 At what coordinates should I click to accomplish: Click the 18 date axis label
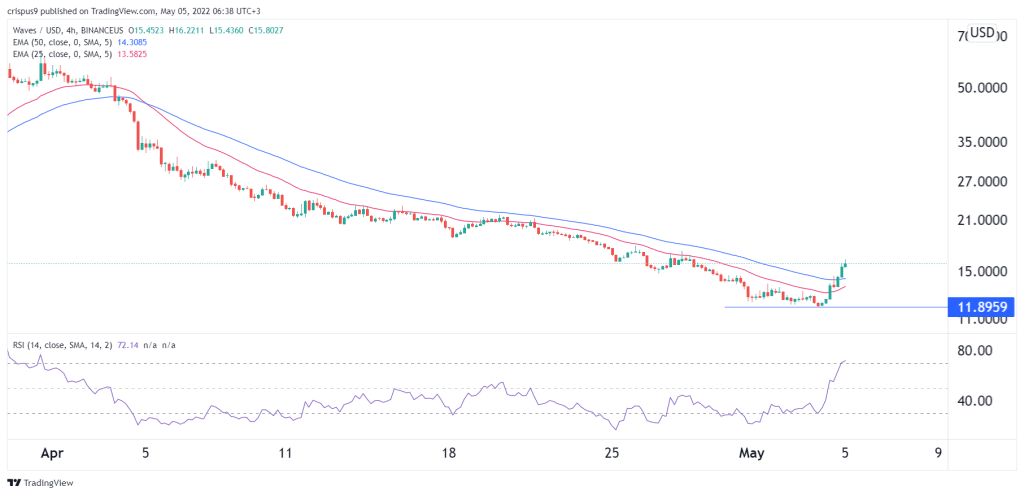tap(447, 453)
